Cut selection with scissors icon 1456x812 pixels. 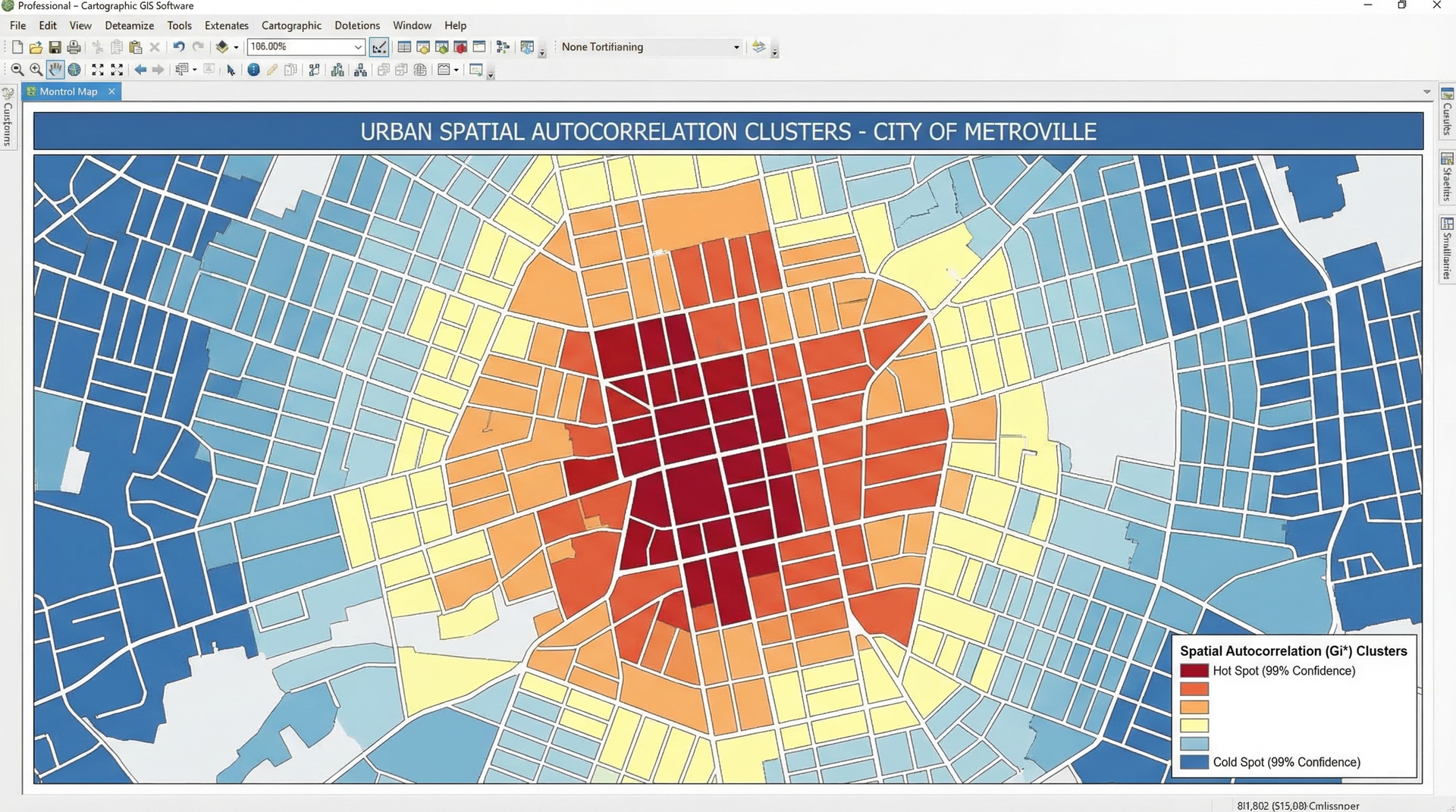(x=98, y=47)
